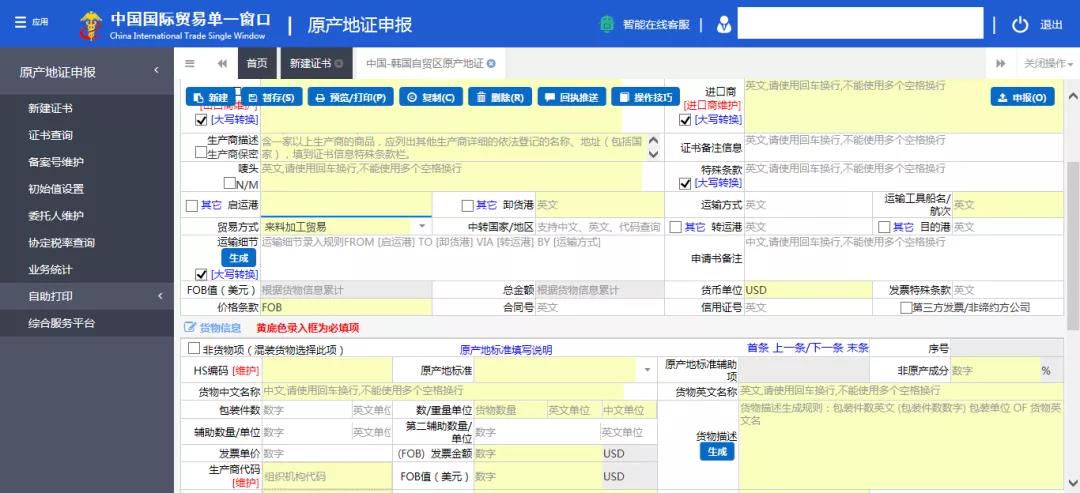Click the 智能在线客服 service icon
The width and height of the screenshot is (1080, 493).
click(607, 25)
